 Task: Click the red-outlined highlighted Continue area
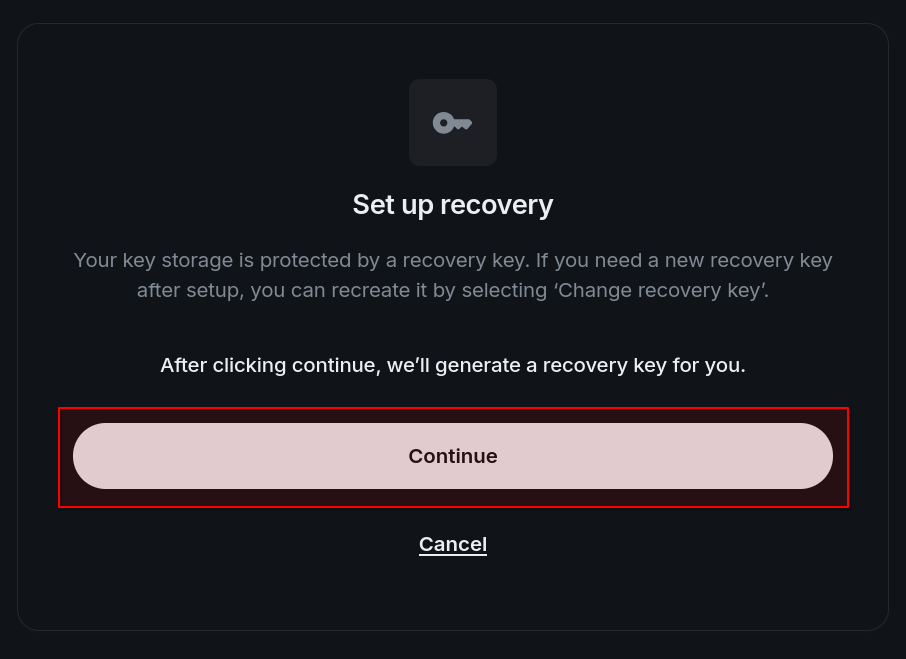click(x=453, y=456)
